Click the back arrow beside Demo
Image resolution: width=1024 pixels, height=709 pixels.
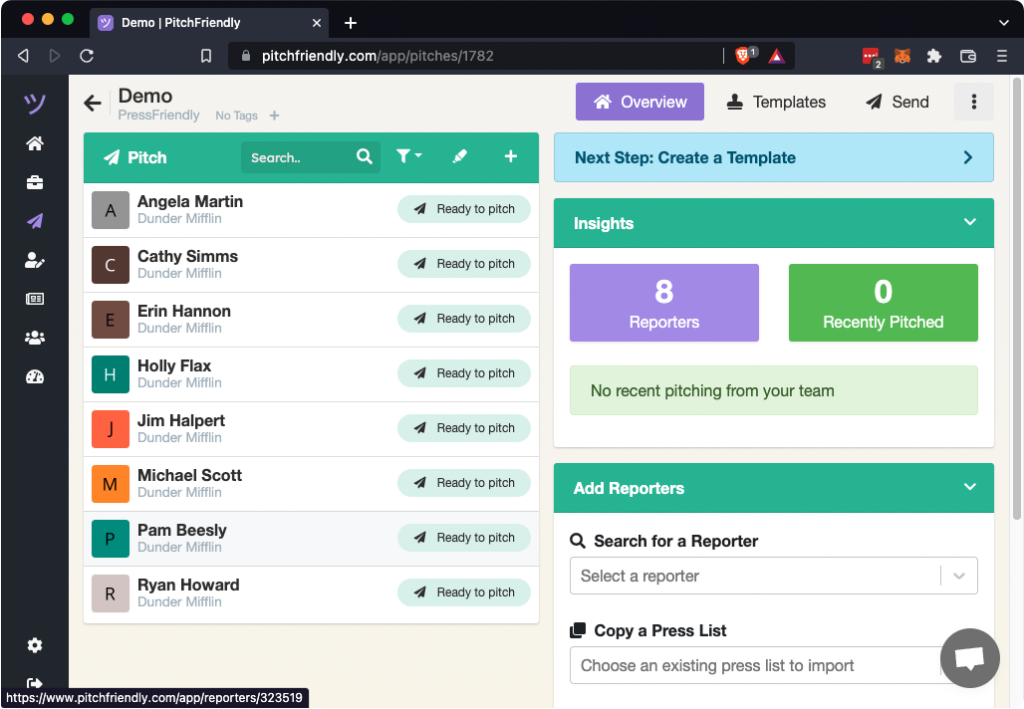tap(93, 103)
